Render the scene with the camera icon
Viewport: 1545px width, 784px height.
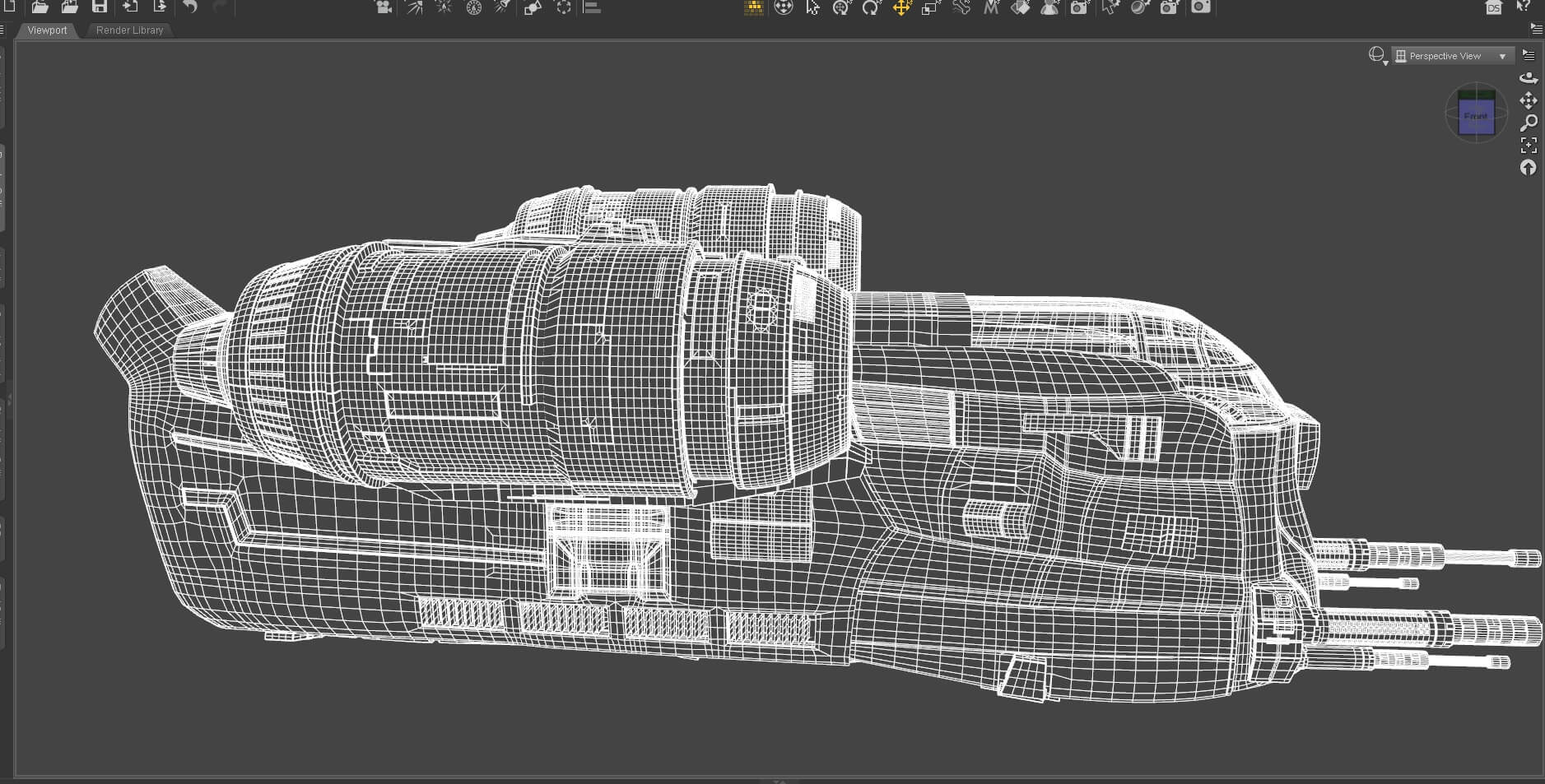(1201, 7)
